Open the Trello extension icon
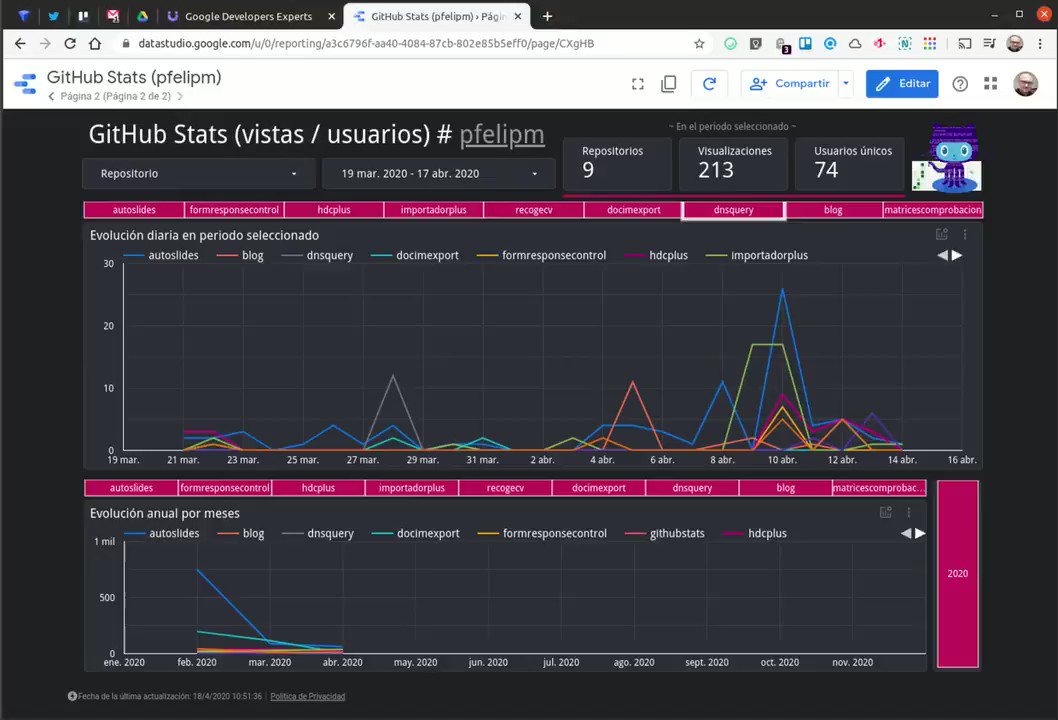 pos(805,44)
